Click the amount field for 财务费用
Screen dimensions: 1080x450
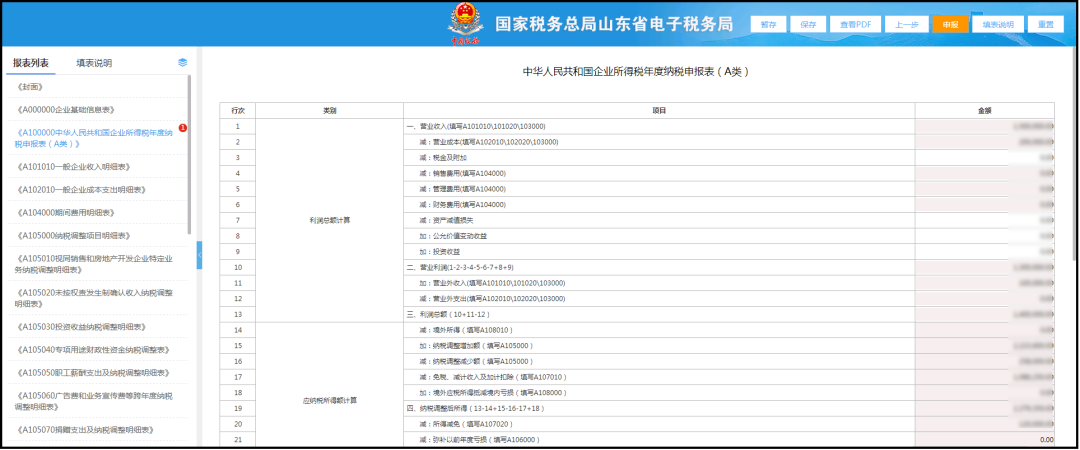click(984, 205)
